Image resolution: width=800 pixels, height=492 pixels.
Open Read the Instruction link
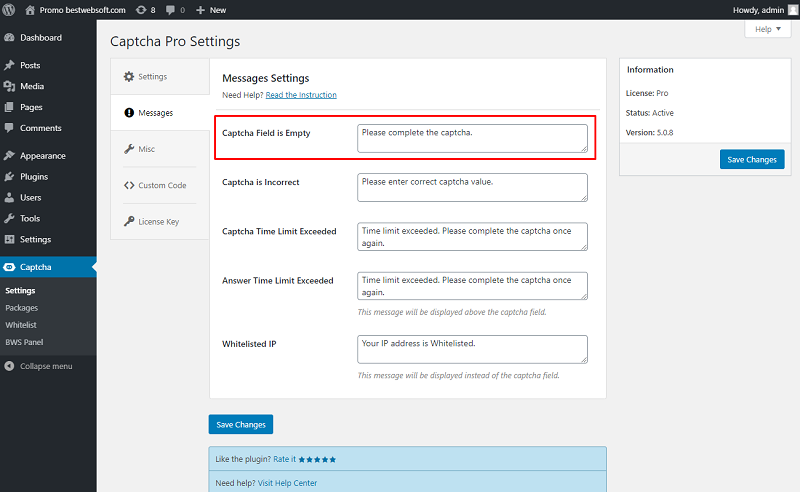[x=301, y=95]
